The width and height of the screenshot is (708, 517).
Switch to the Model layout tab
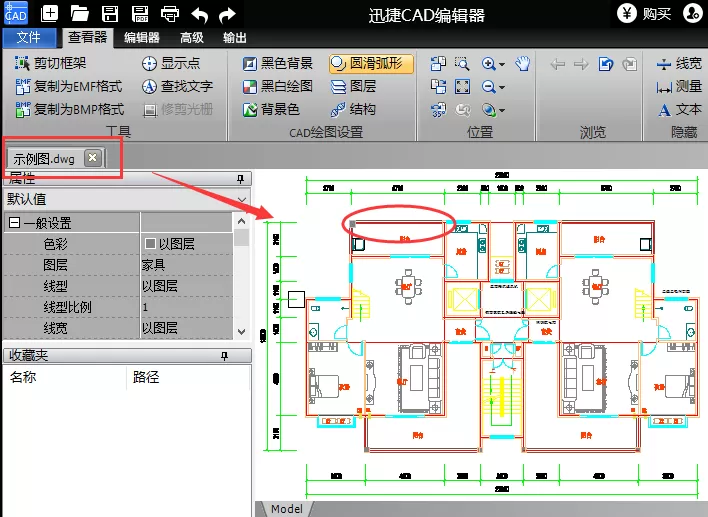(x=287, y=509)
